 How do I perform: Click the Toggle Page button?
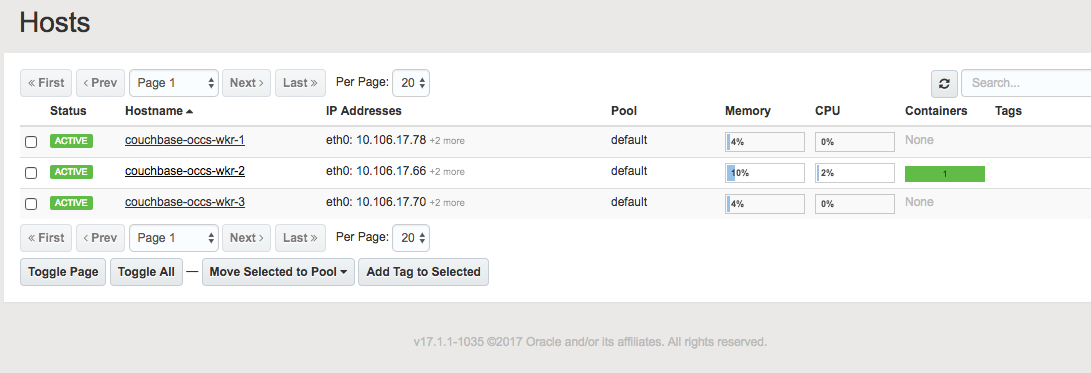pyautogui.click(x=63, y=272)
